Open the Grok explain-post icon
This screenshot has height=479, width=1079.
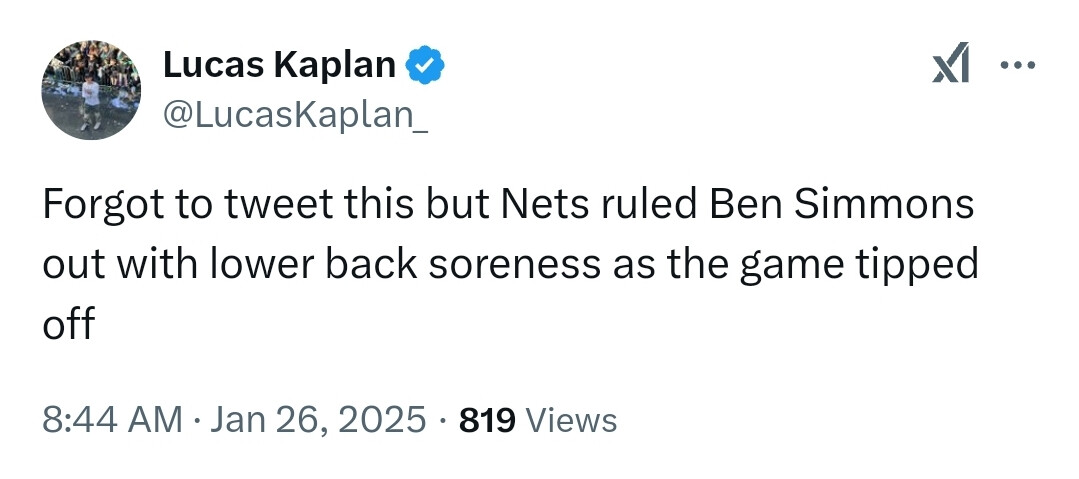[950, 68]
